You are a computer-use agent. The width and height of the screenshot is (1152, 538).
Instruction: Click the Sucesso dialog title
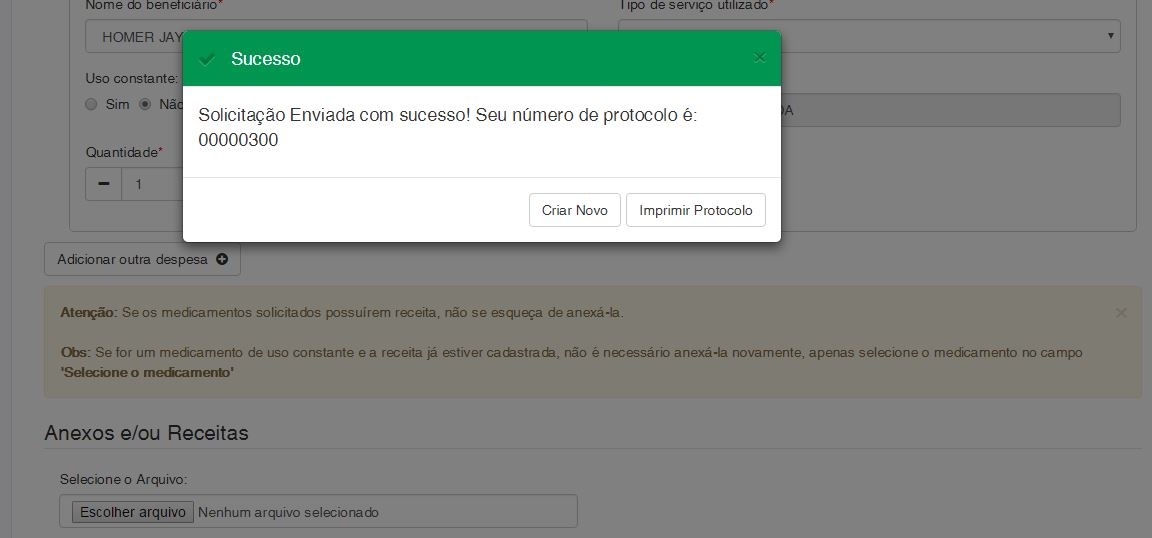click(x=266, y=59)
